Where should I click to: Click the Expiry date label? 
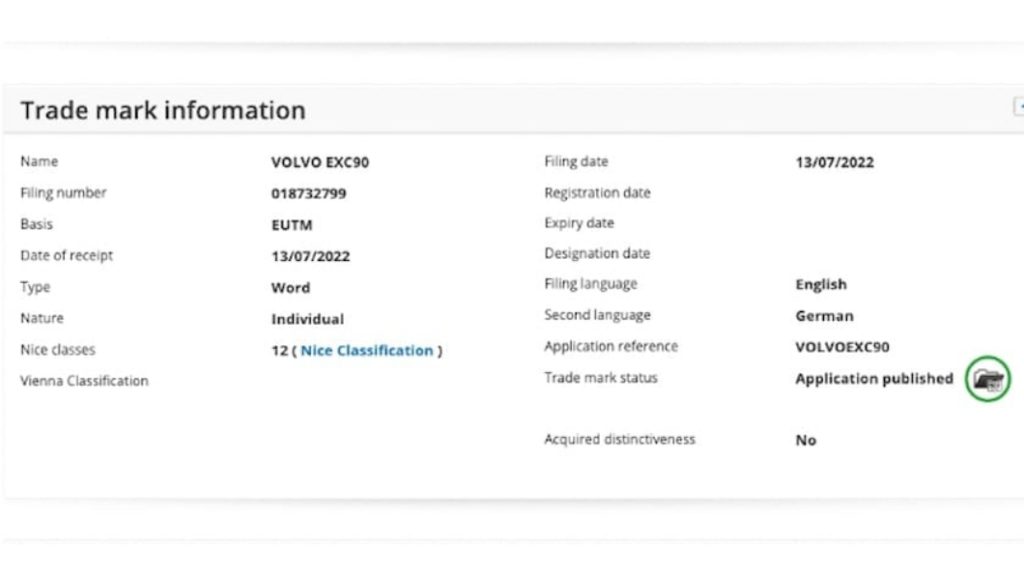coord(579,223)
